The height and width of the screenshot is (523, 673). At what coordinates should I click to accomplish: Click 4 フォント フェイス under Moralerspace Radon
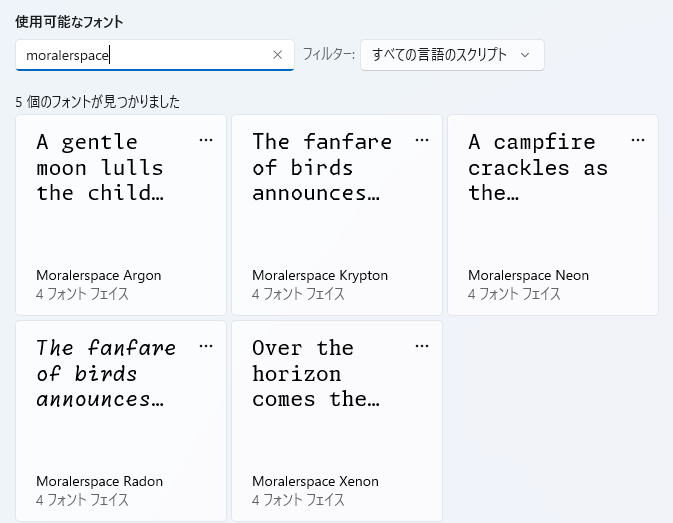(x=82, y=500)
